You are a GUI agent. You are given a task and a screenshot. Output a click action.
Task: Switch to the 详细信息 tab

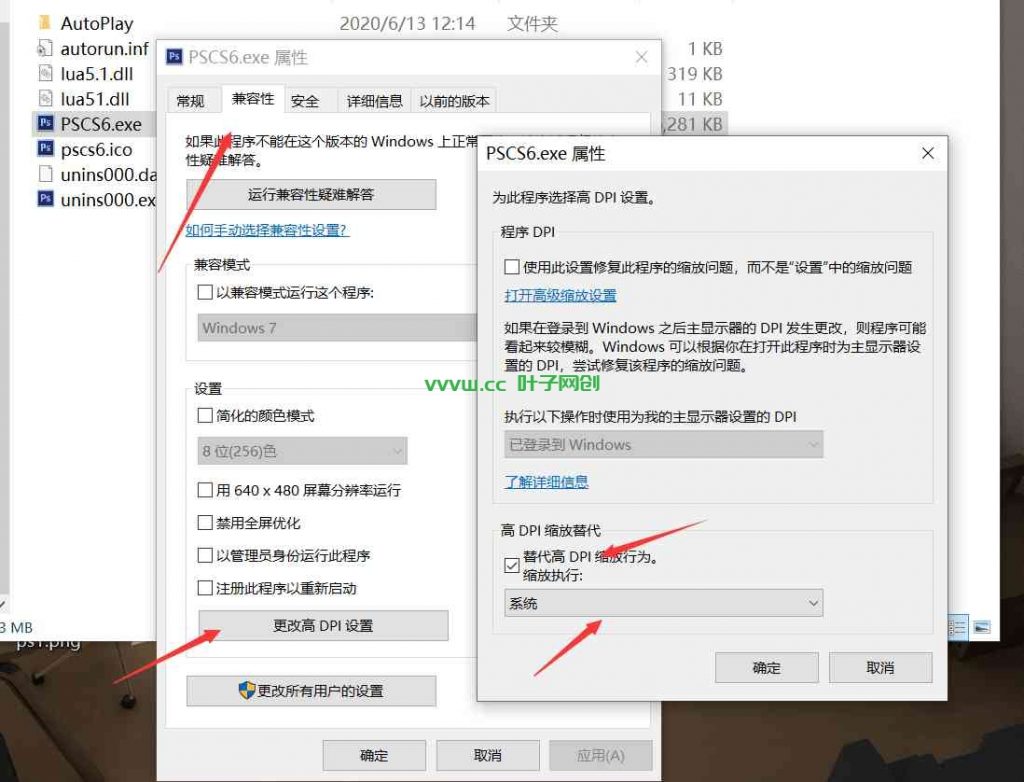374,101
